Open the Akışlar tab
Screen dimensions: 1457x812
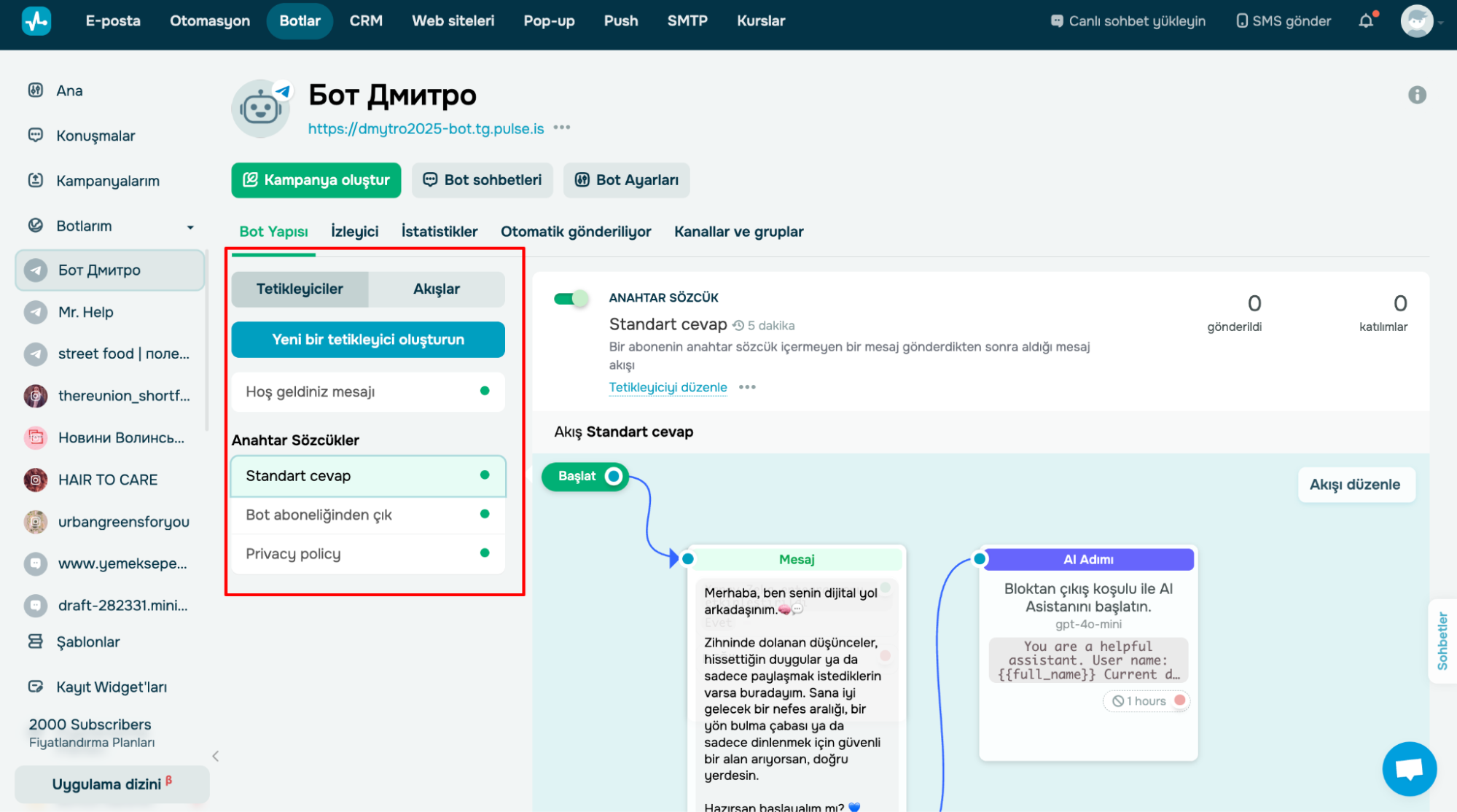(x=437, y=289)
